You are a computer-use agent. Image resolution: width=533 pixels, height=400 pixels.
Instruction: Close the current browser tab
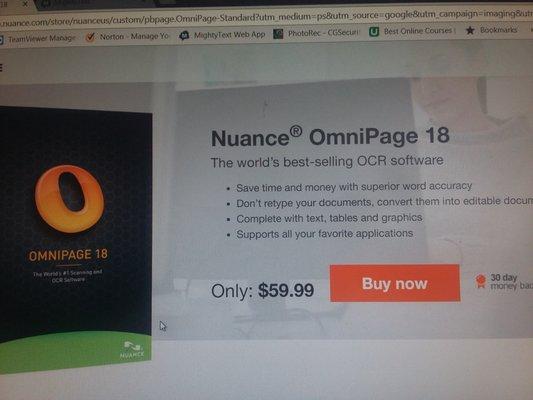pos(25,4)
